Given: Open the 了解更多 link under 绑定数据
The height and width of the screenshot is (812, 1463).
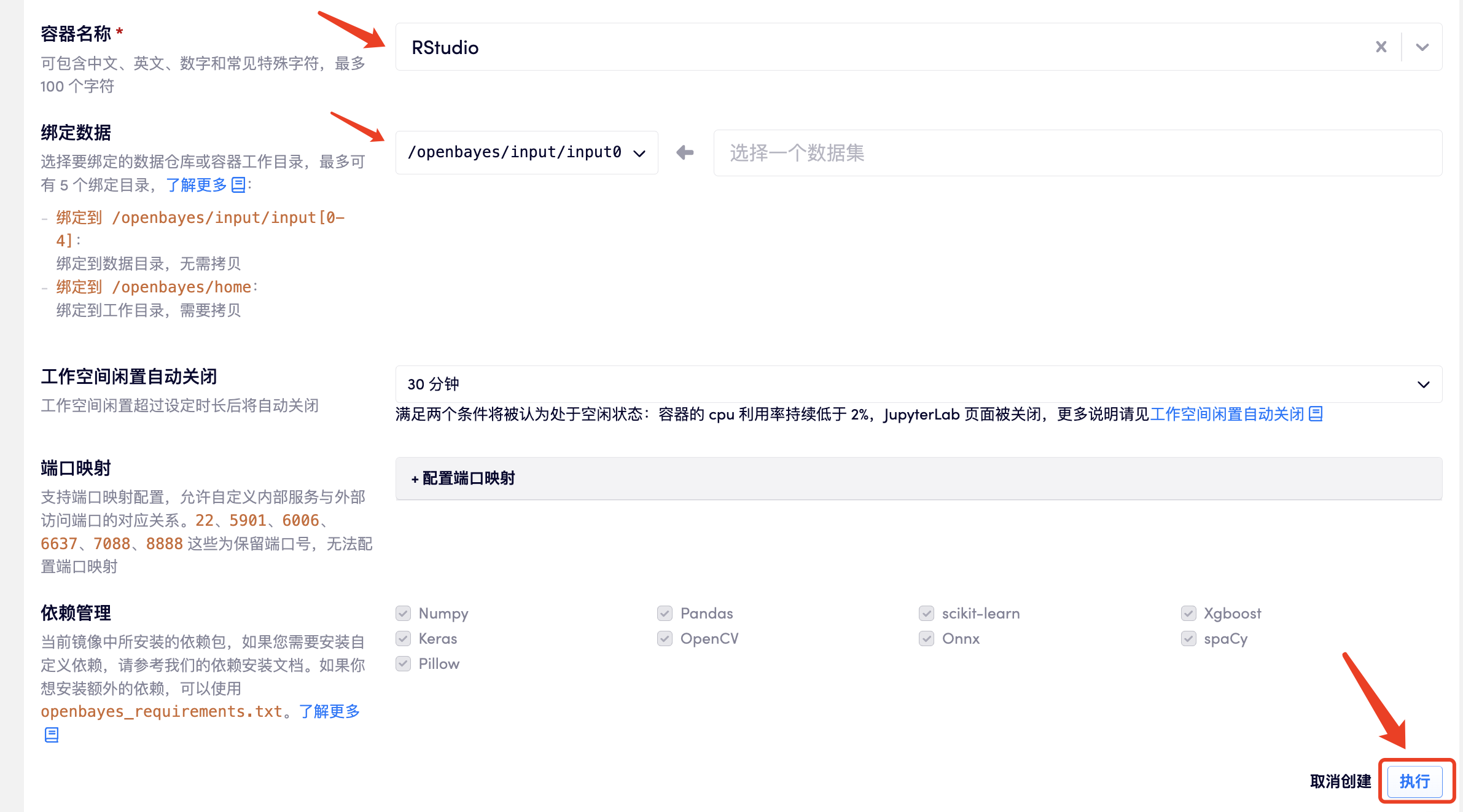Looking at the screenshot, I should click(197, 185).
